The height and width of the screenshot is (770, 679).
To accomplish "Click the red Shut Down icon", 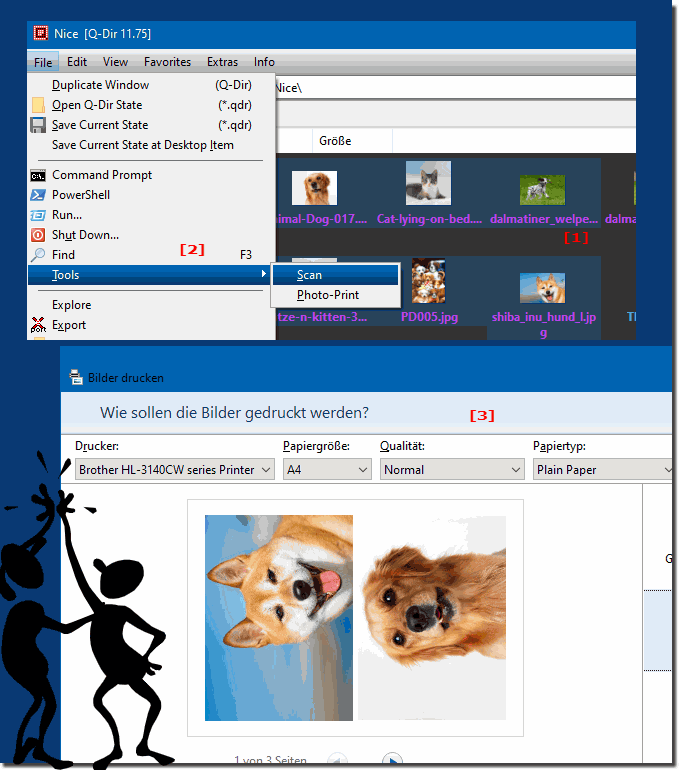I will (38, 235).
